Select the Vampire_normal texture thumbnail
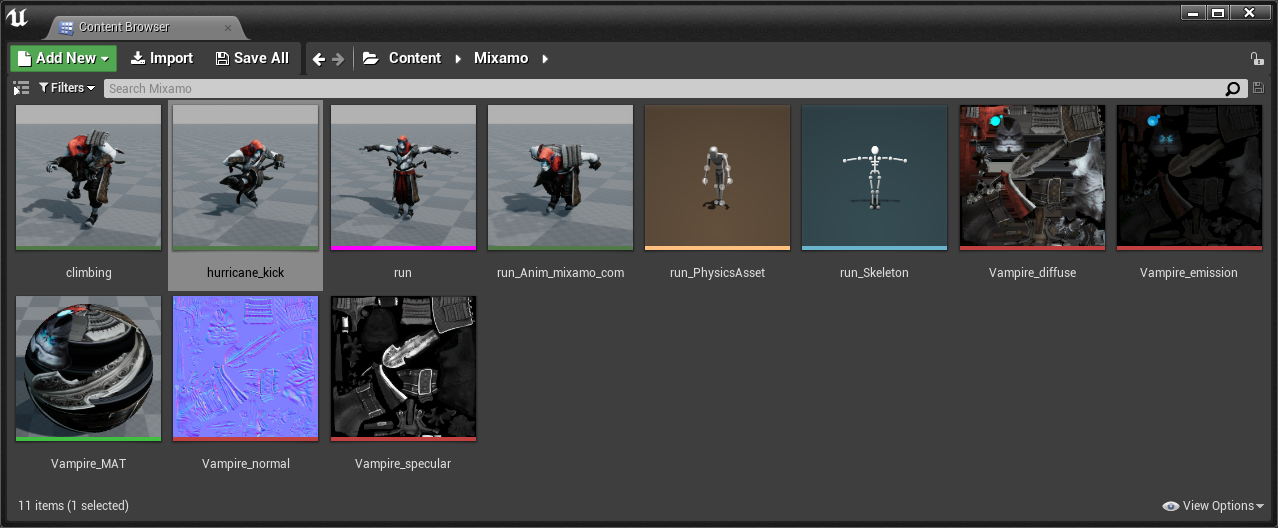 246,368
